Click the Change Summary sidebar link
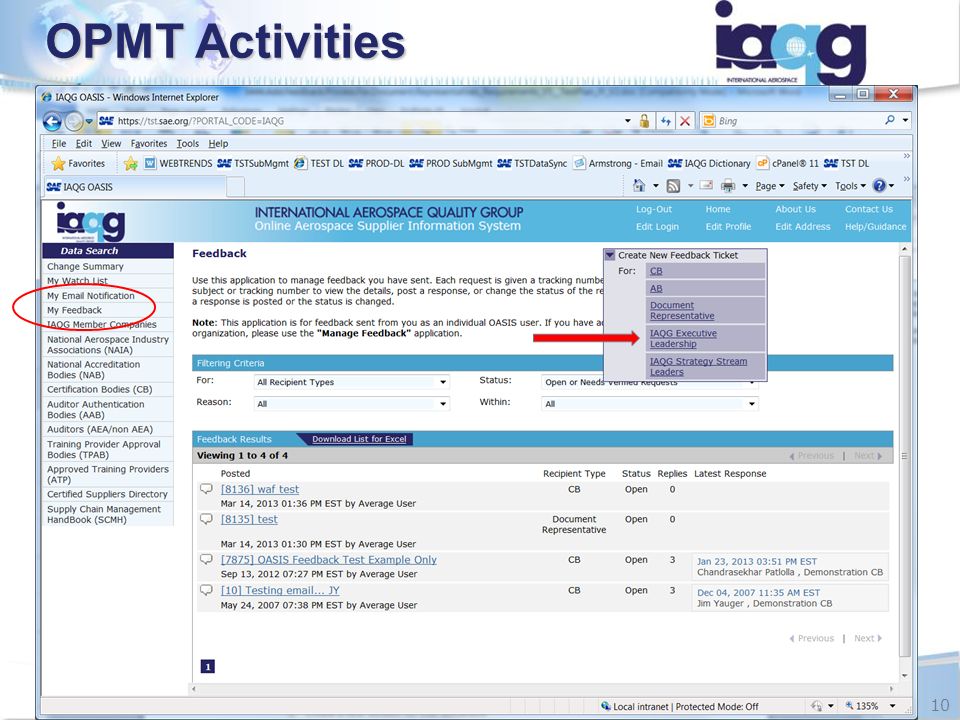960x720 pixels. tap(85, 266)
